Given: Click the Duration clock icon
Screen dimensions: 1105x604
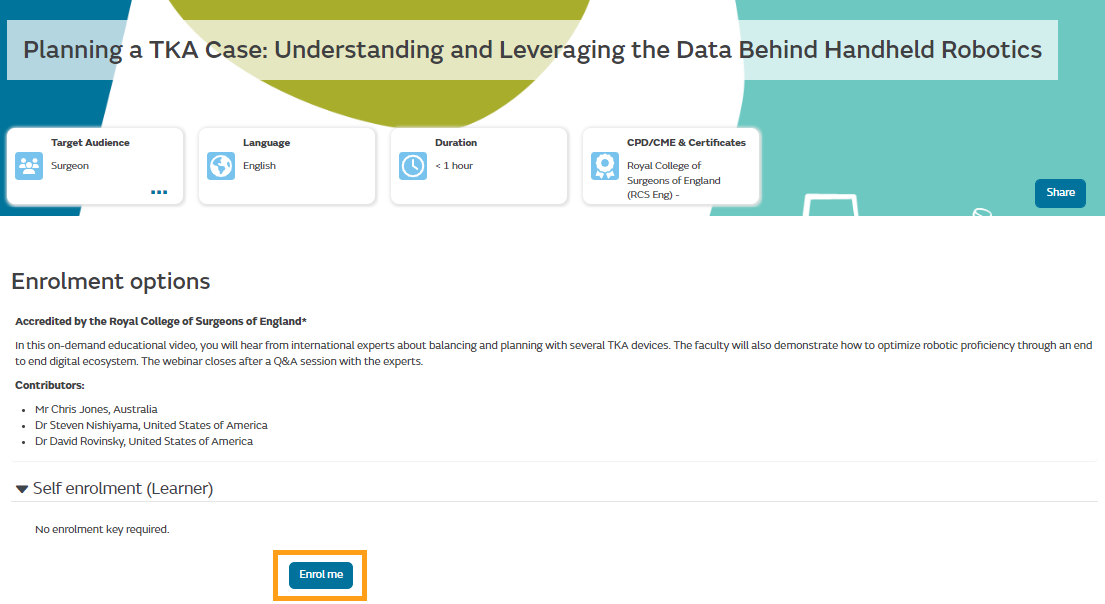Looking at the screenshot, I should [x=413, y=166].
